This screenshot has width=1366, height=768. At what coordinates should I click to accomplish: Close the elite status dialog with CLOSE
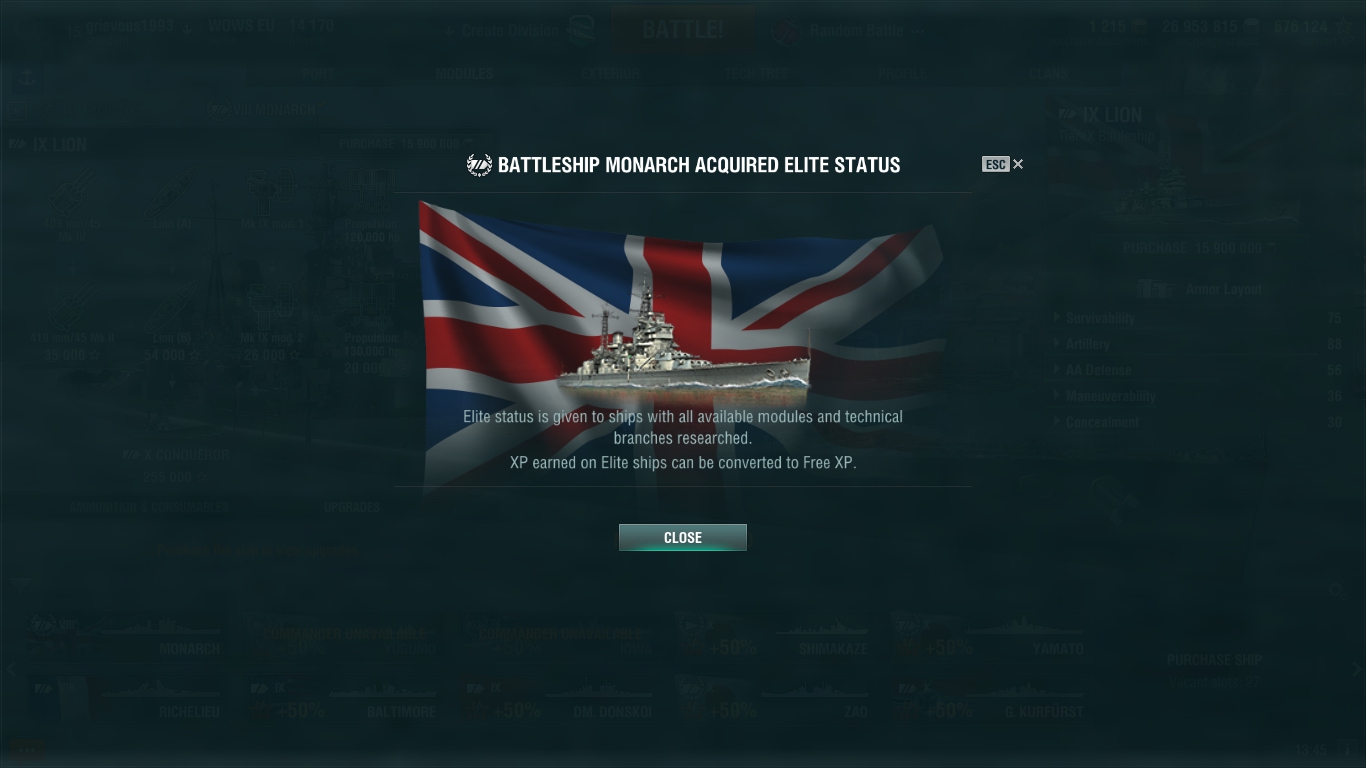point(683,537)
